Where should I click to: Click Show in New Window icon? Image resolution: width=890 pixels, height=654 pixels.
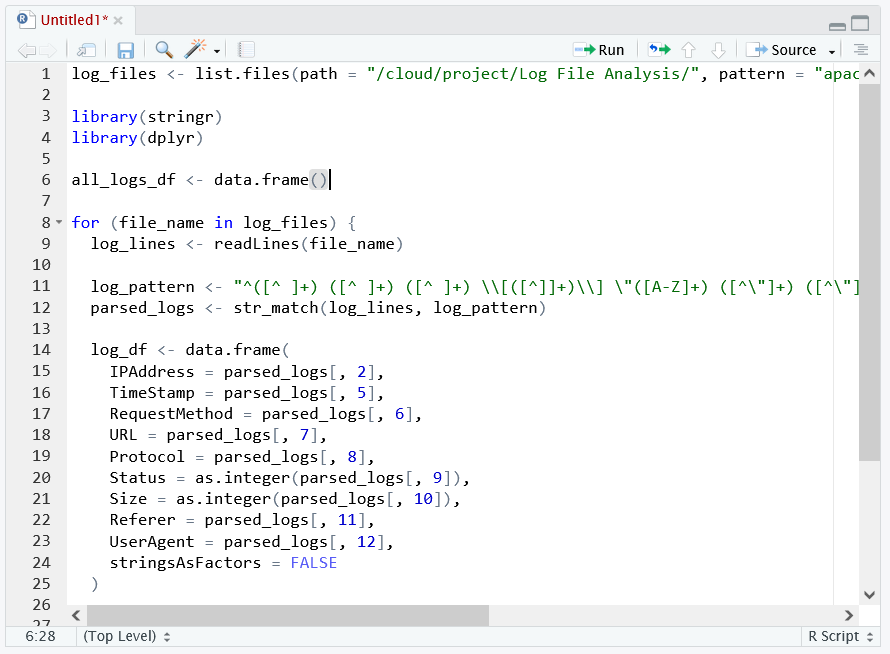coord(87,50)
